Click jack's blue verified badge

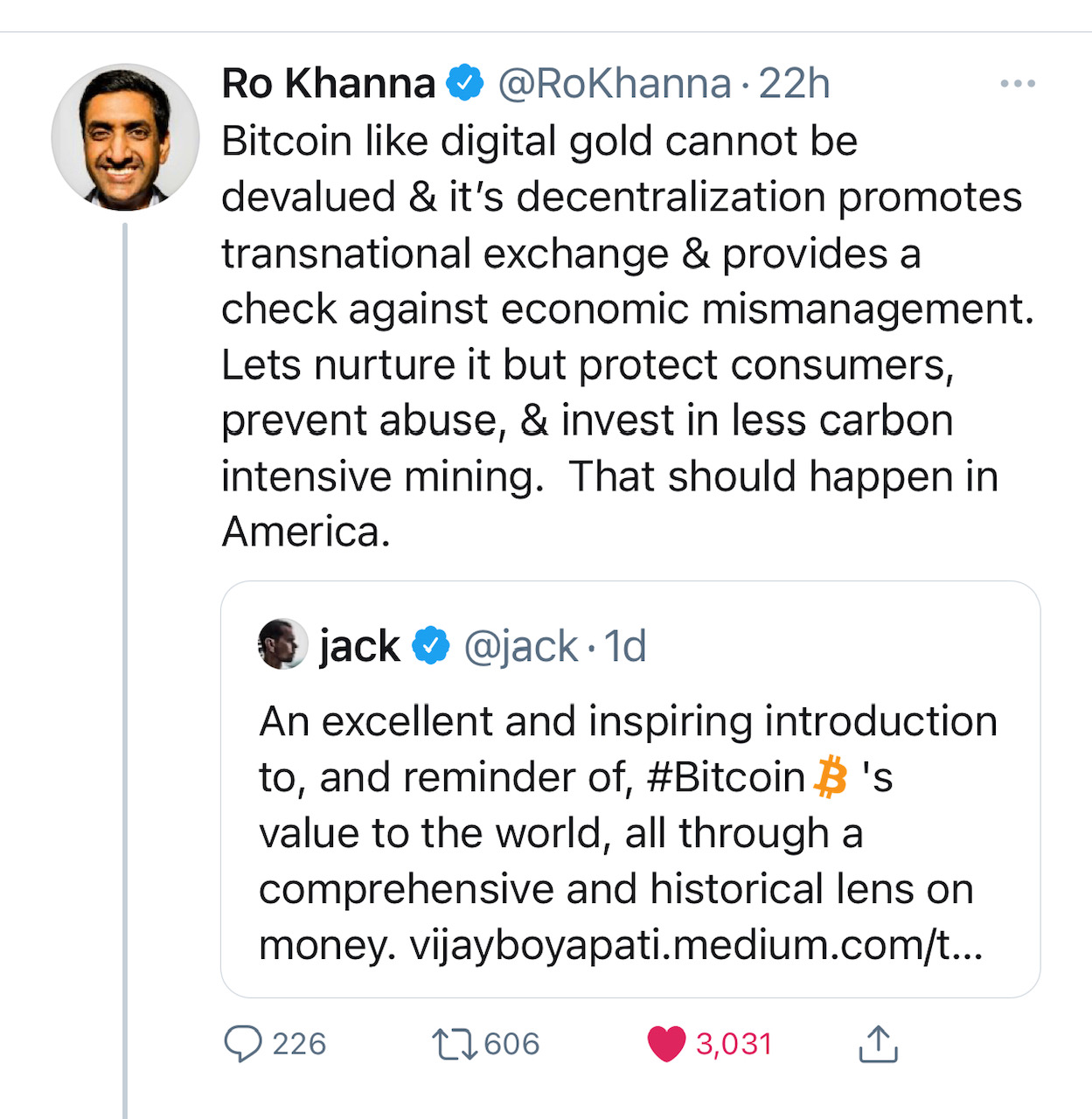click(x=431, y=646)
